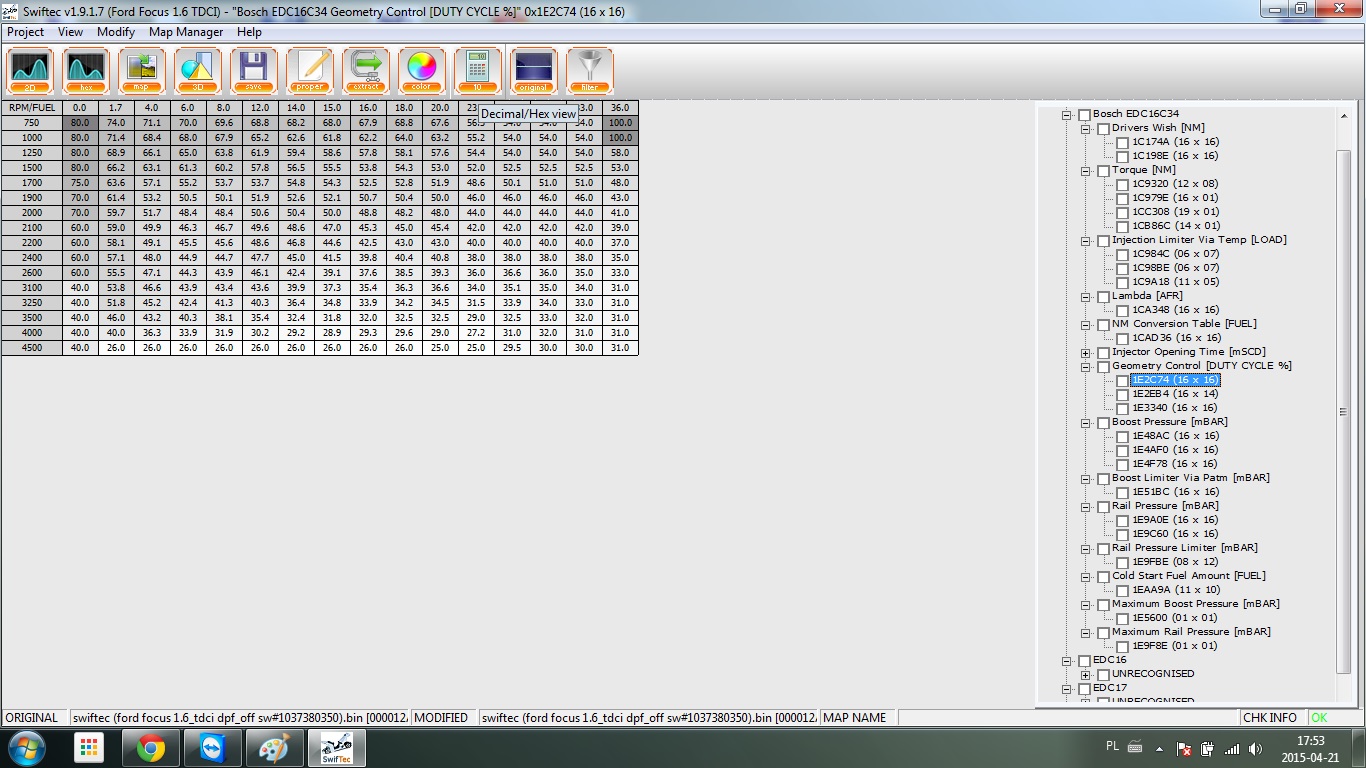Open the 2D graph view
This screenshot has height=768, width=1366.
pos(30,71)
